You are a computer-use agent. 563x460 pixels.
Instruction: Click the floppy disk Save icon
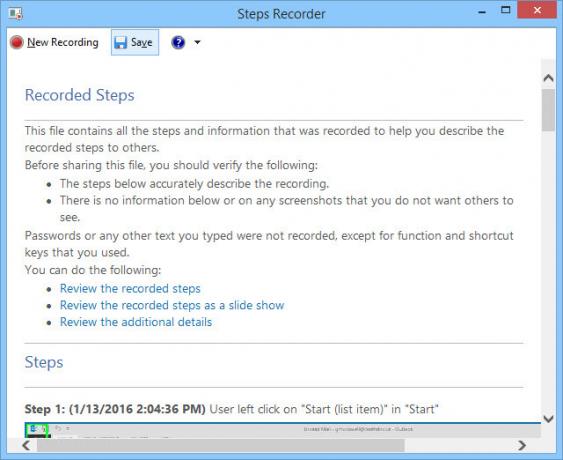point(120,43)
